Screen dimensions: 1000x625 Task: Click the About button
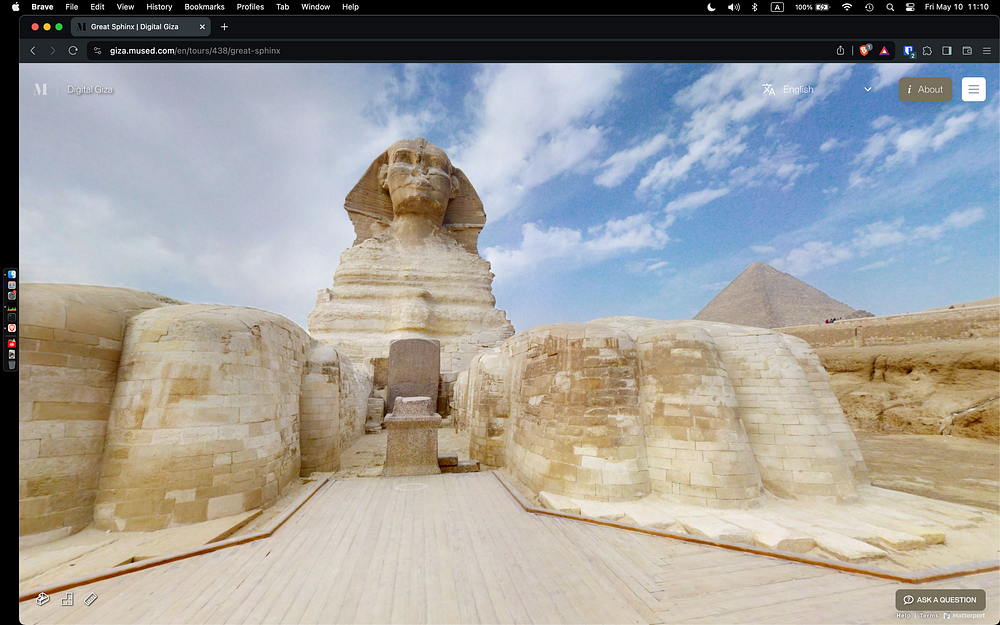925,89
